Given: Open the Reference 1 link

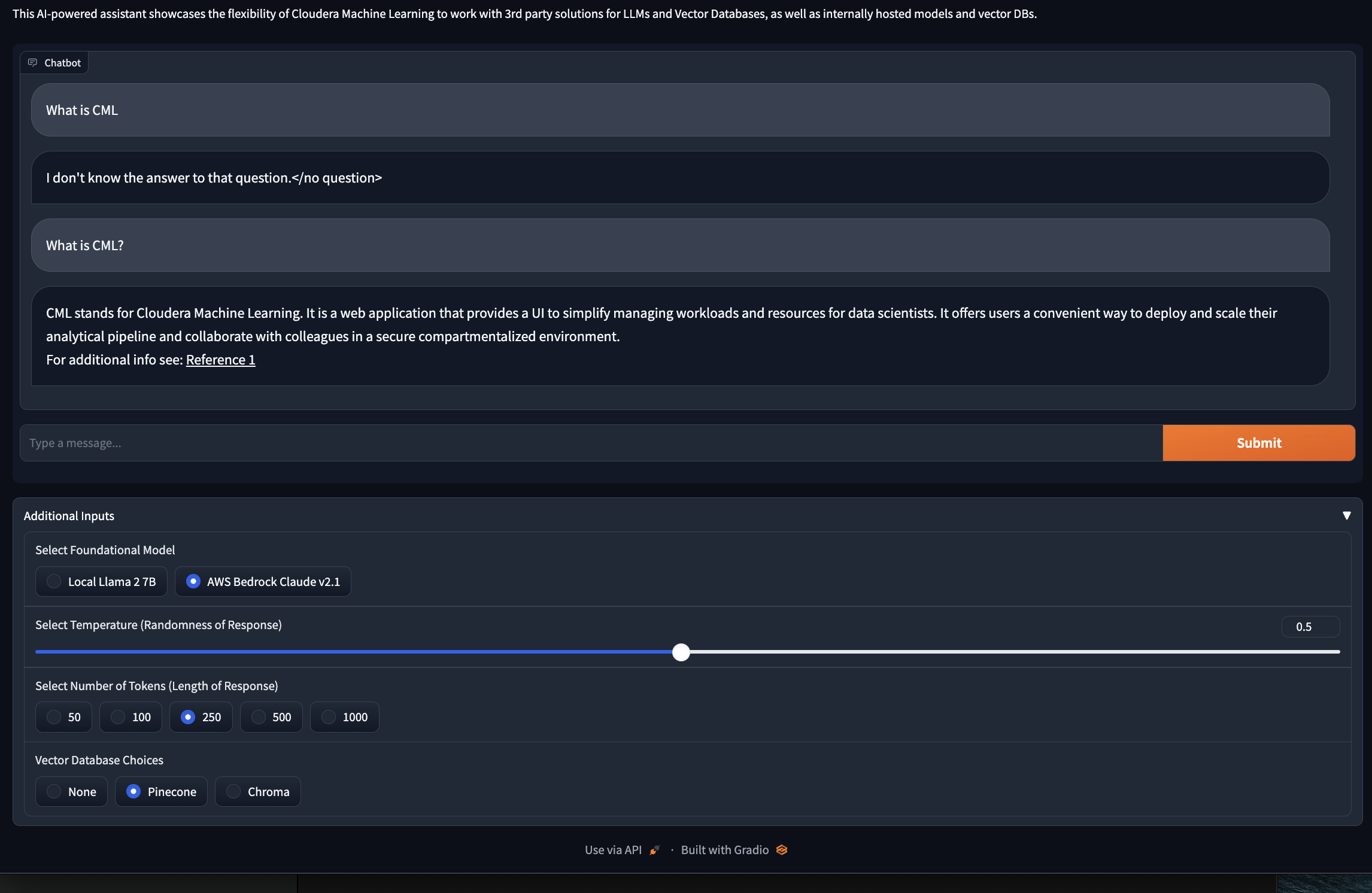Looking at the screenshot, I should click(x=220, y=360).
